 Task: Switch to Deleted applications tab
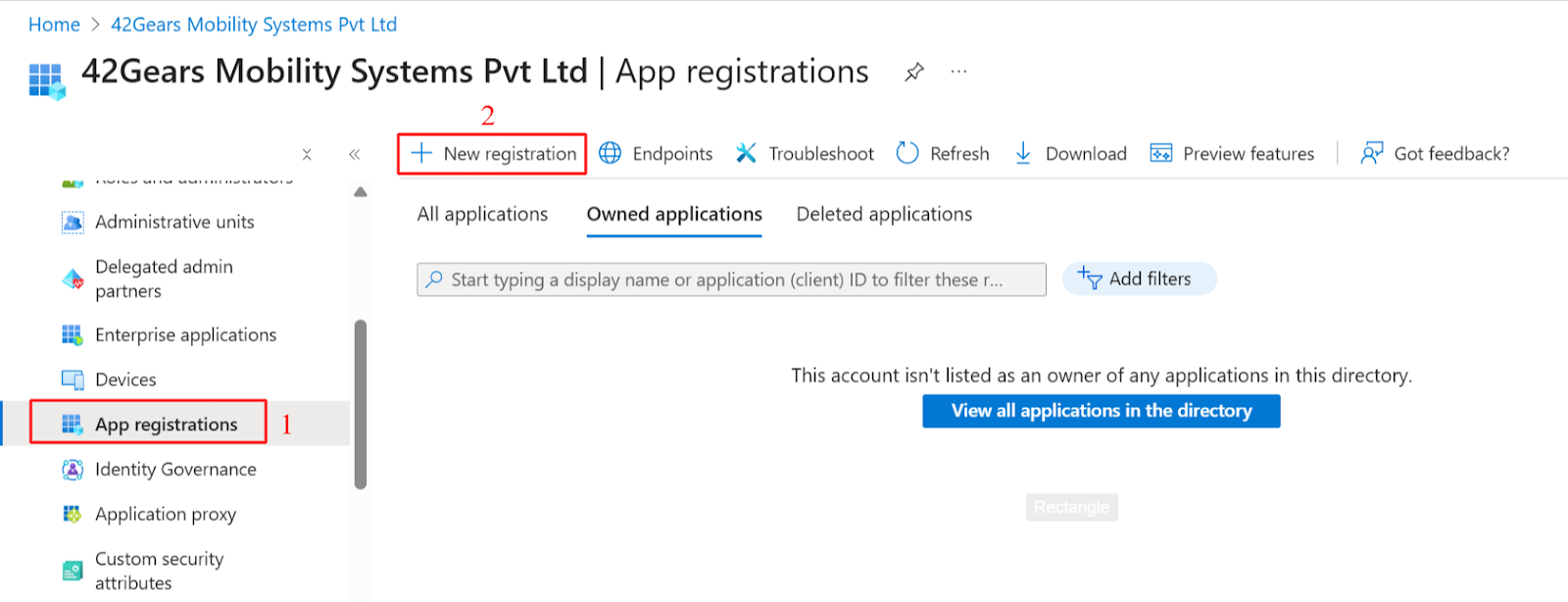click(884, 214)
